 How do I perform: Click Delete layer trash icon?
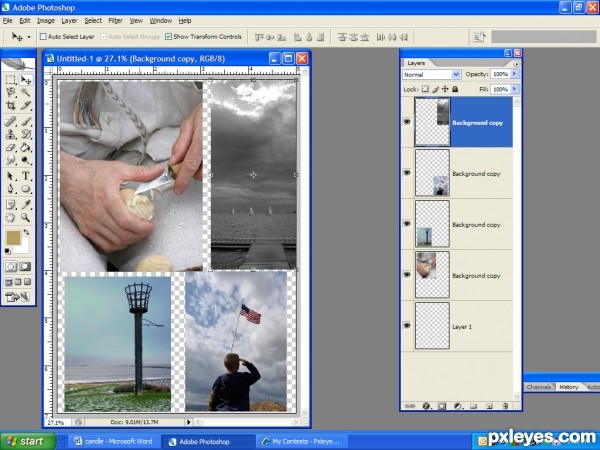pos(505,406)
